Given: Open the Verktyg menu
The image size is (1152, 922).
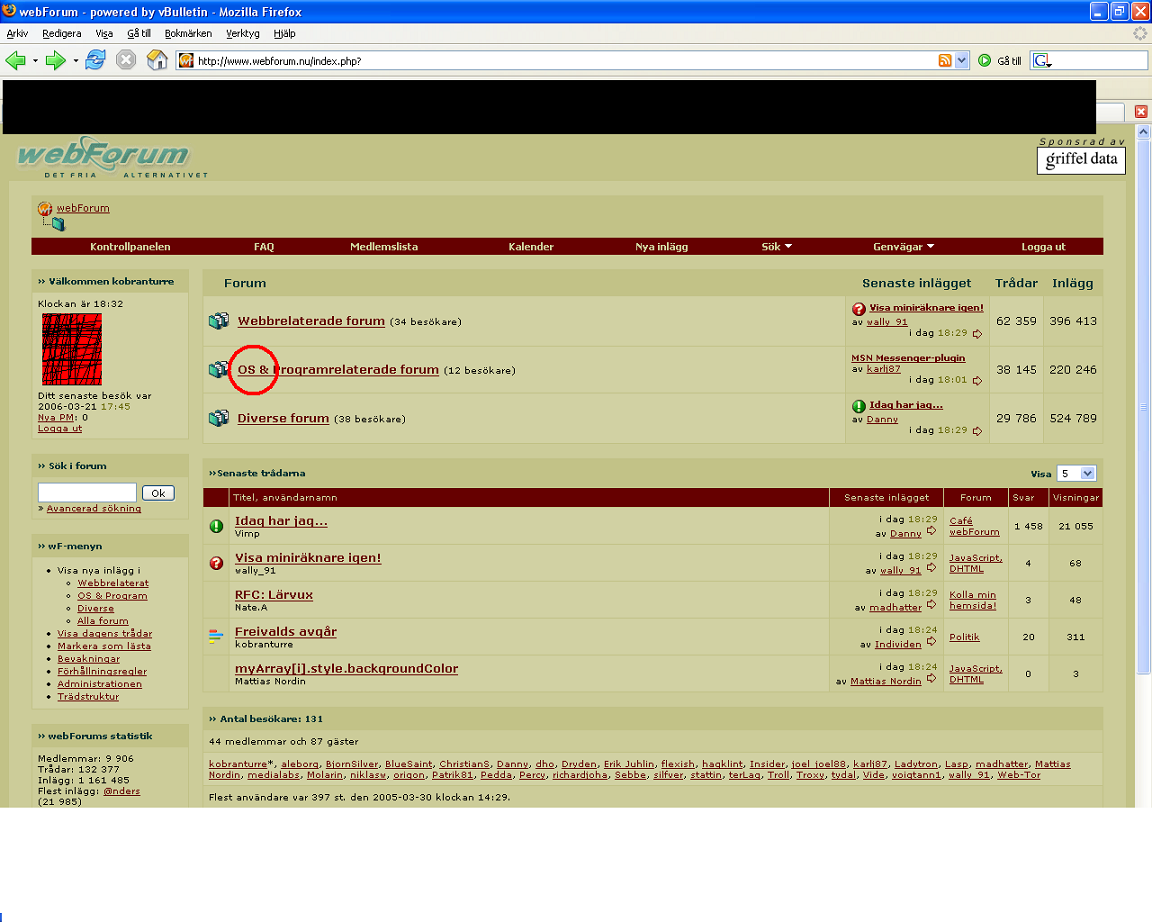Looking at the screenshot, I should [242, 34].
